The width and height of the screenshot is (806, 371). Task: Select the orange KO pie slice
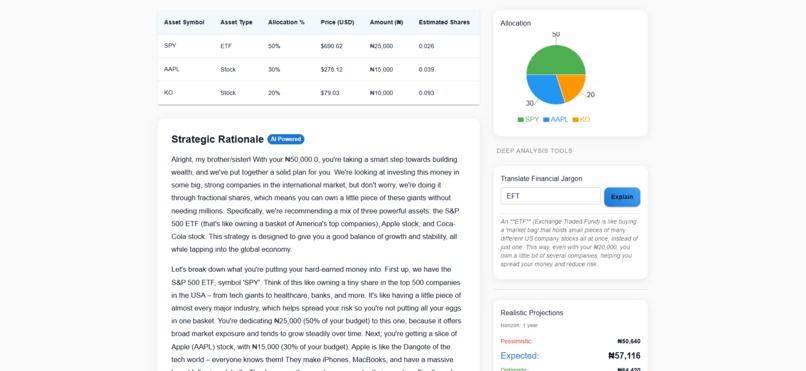(x=573, y=85)
